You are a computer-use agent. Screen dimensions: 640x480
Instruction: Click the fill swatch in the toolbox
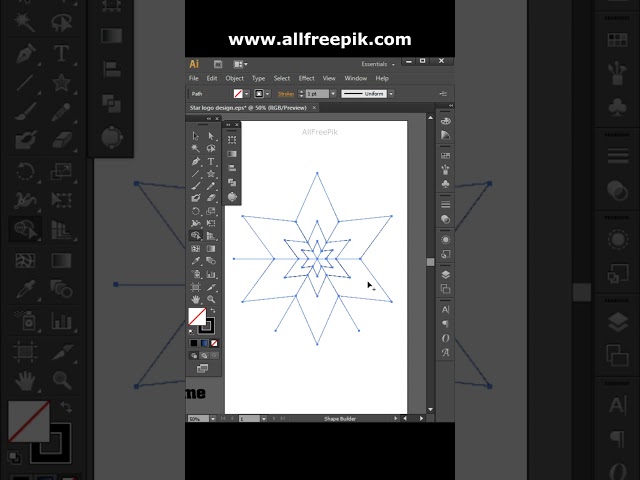pyautogui.click(x=197, y=316)
